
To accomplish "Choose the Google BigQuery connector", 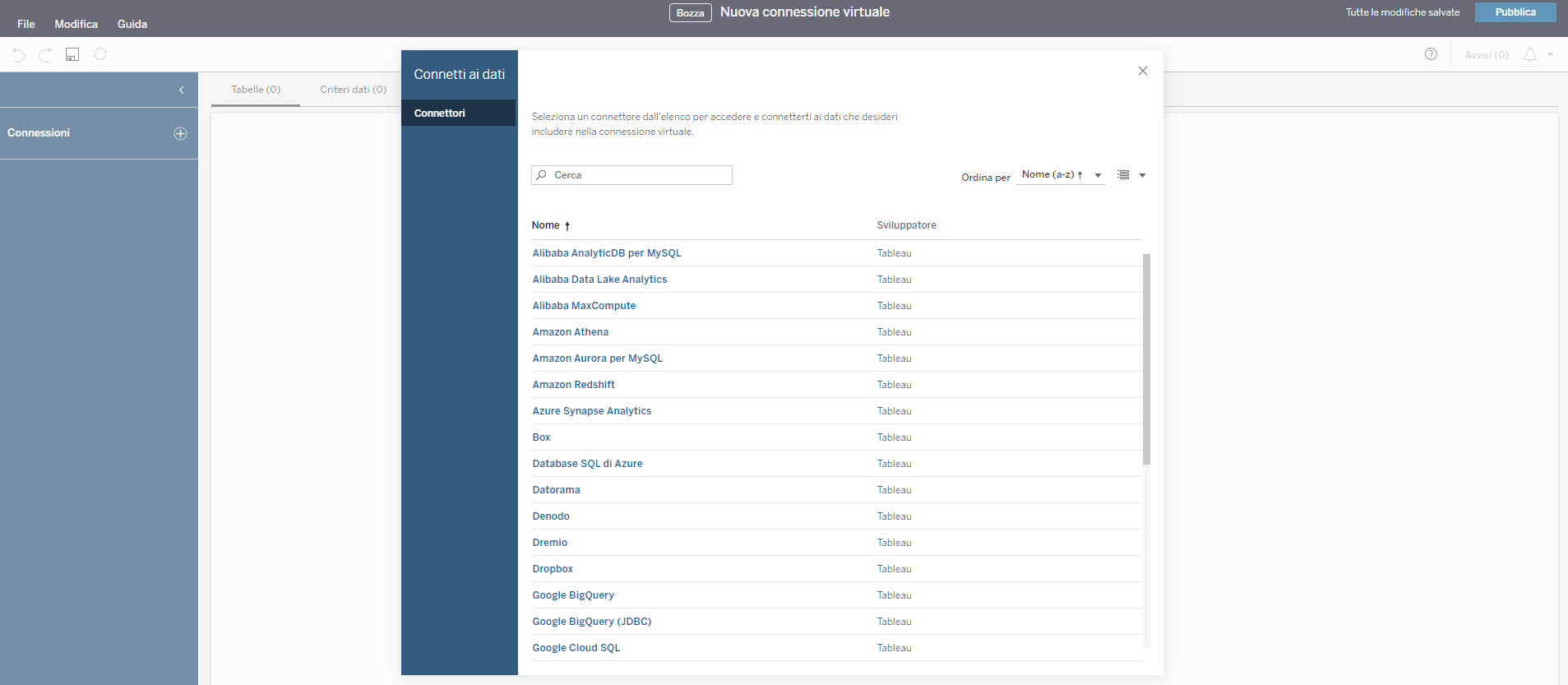I will tap(573, 595).
